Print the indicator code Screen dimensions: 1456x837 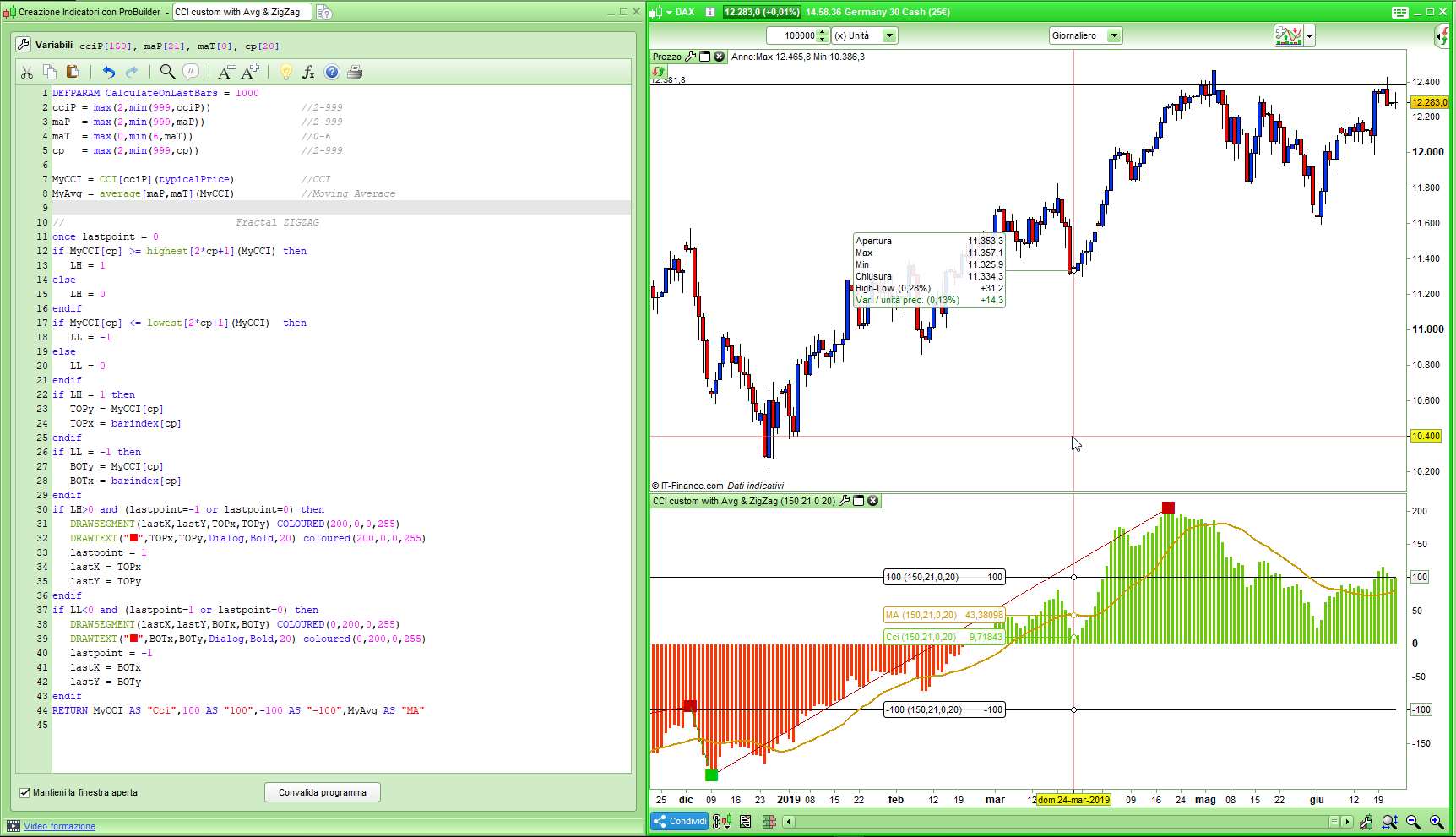355,73
